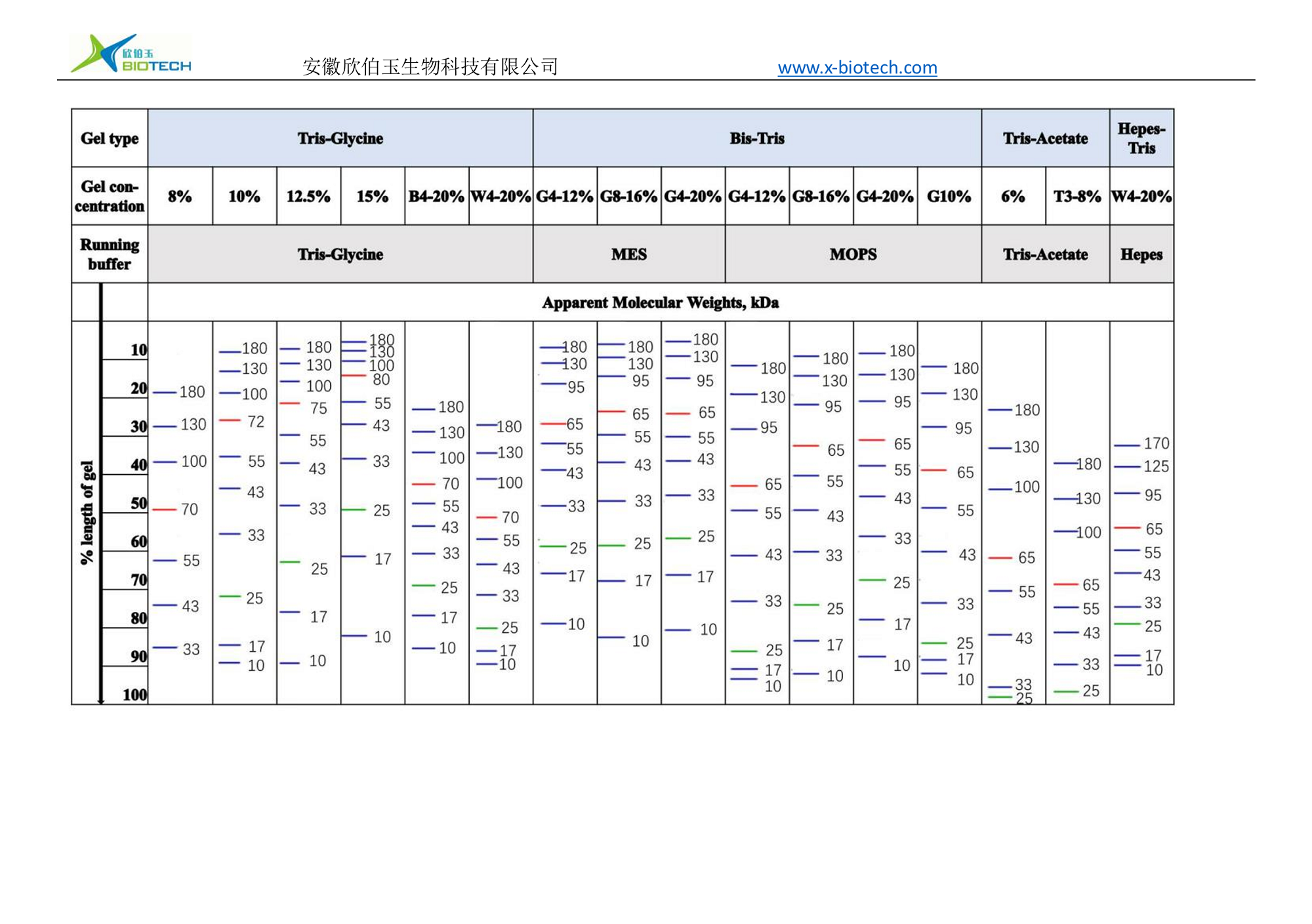Select the B4-20% concentration cell
This screenshot has width=1312, height=924.
pyautogui.click(x=437, y=196)
